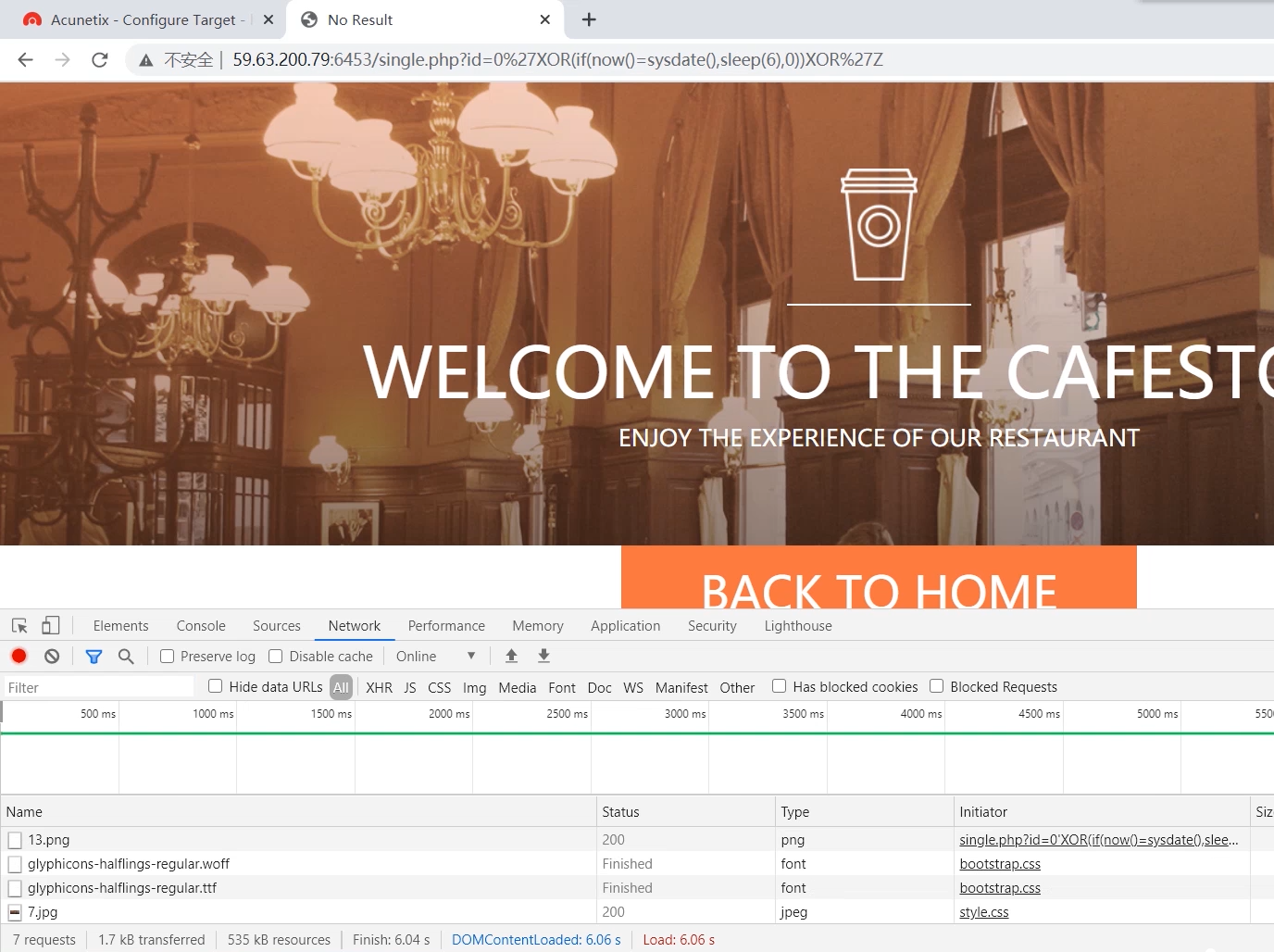Check Hide data URLs

(215, 686)
